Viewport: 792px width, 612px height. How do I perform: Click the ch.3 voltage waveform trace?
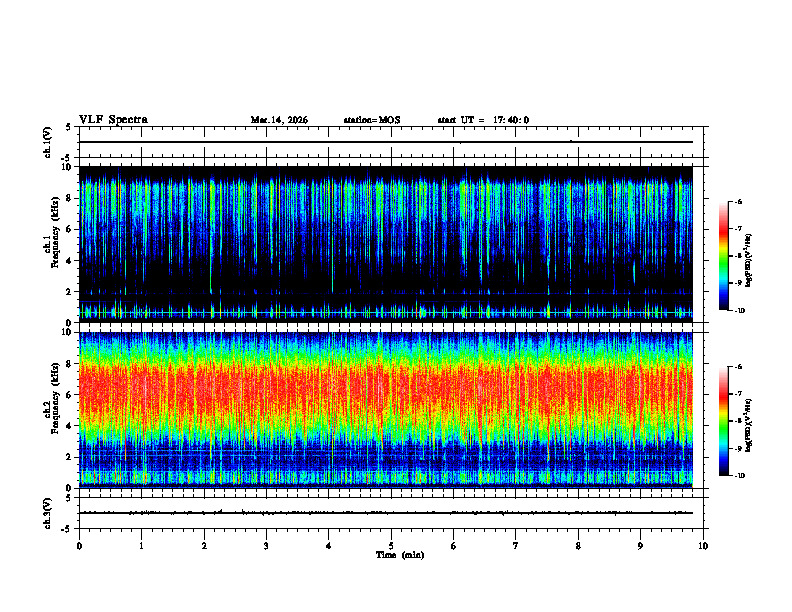[385, 513]
